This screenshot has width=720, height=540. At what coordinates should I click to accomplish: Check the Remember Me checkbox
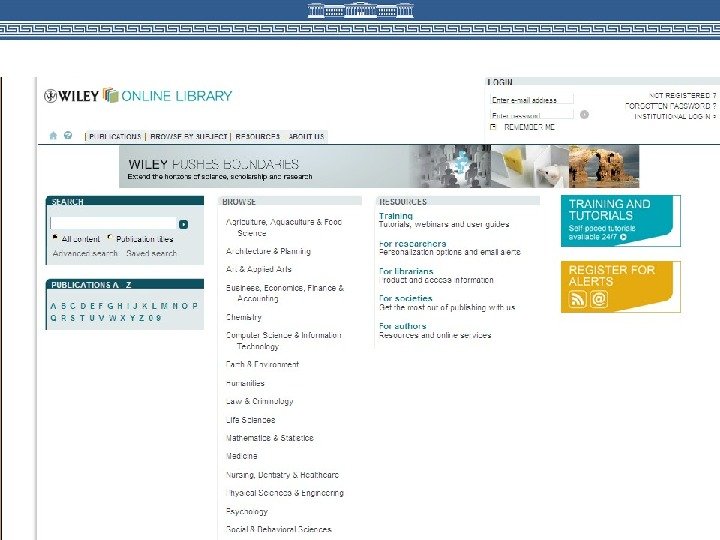click(493, 127)
